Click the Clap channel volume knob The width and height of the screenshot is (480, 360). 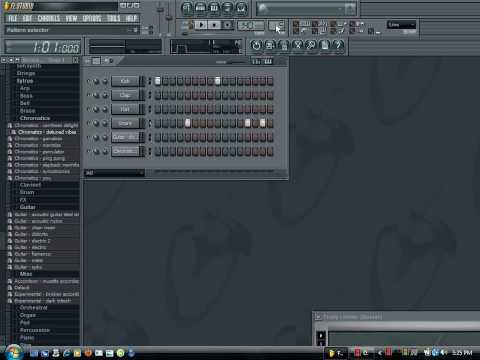(105, 95)
